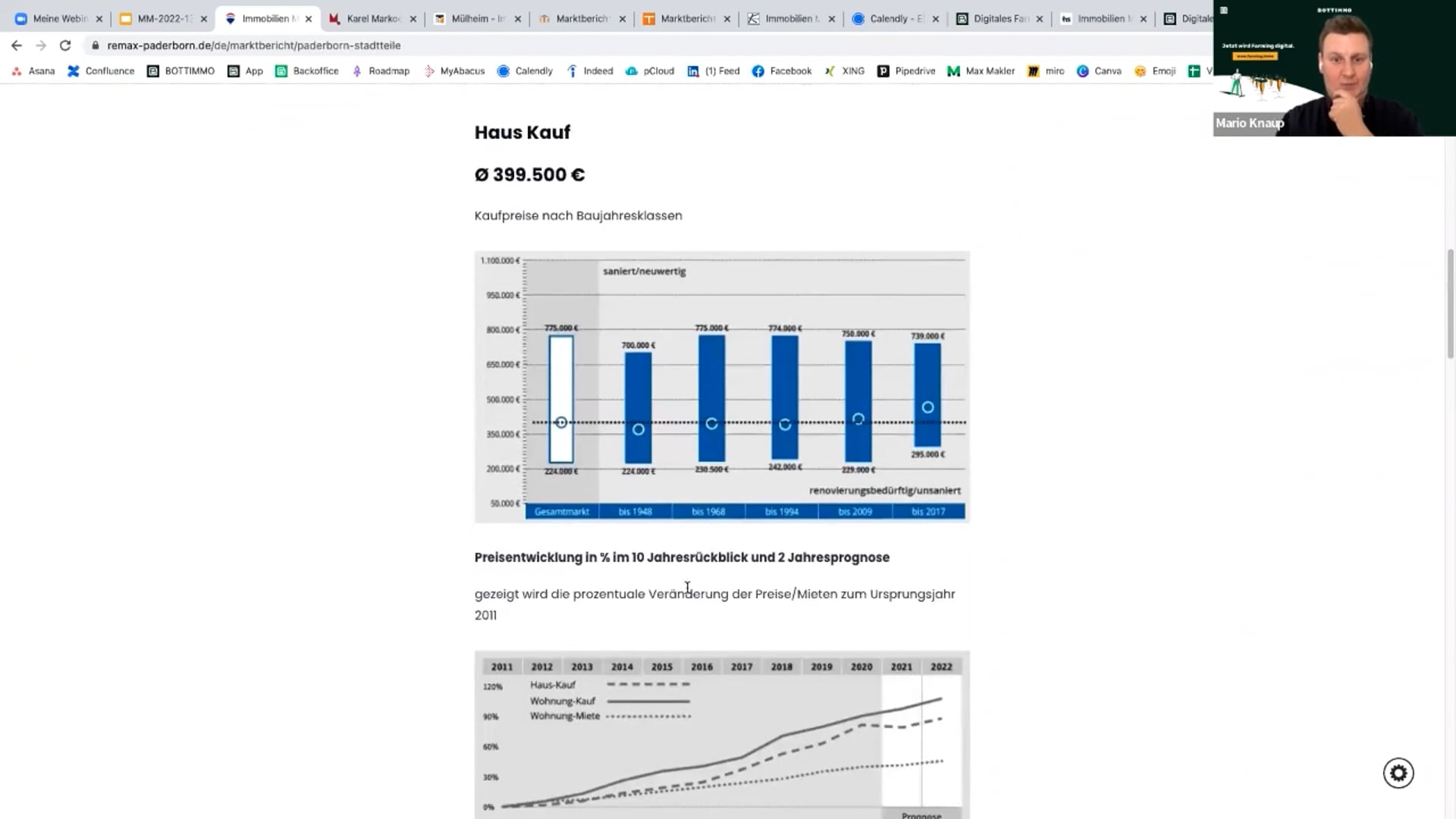Open the BOTTIMMO bookmark
This screenshot has width=1456, height=819.
coord(180,71)
